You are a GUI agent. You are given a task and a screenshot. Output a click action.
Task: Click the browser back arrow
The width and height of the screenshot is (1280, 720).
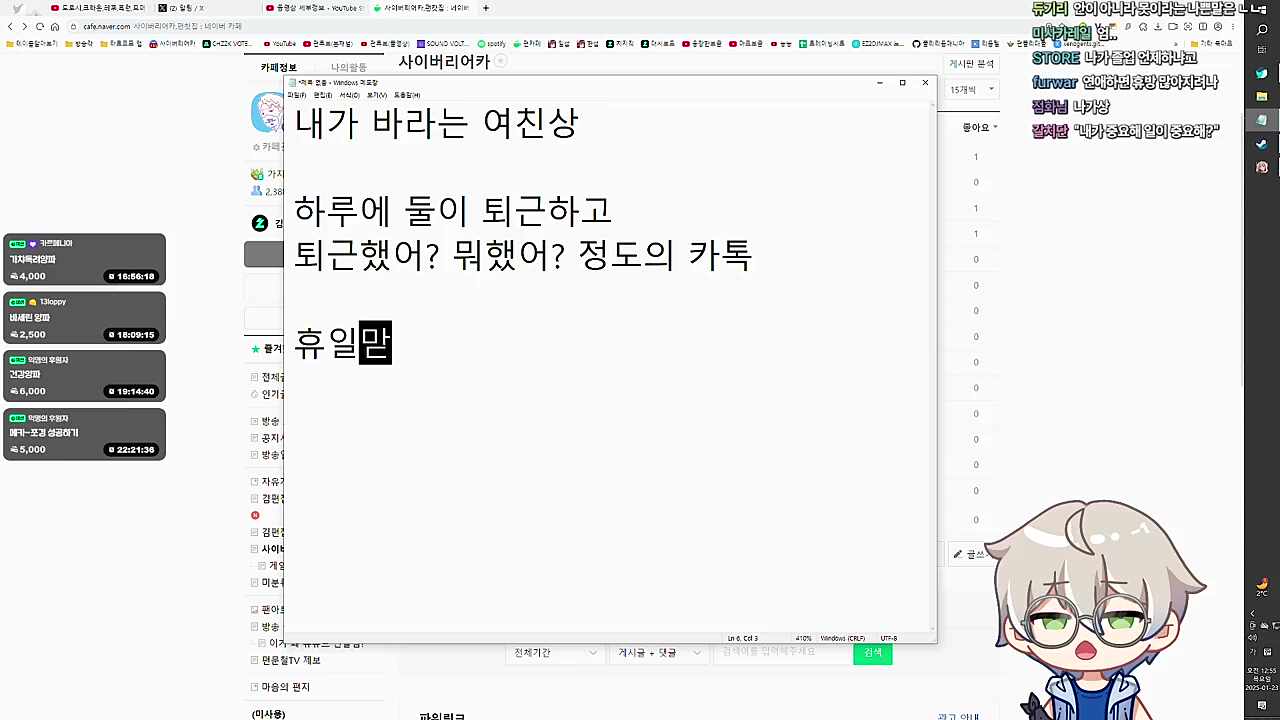pos(10,26)
